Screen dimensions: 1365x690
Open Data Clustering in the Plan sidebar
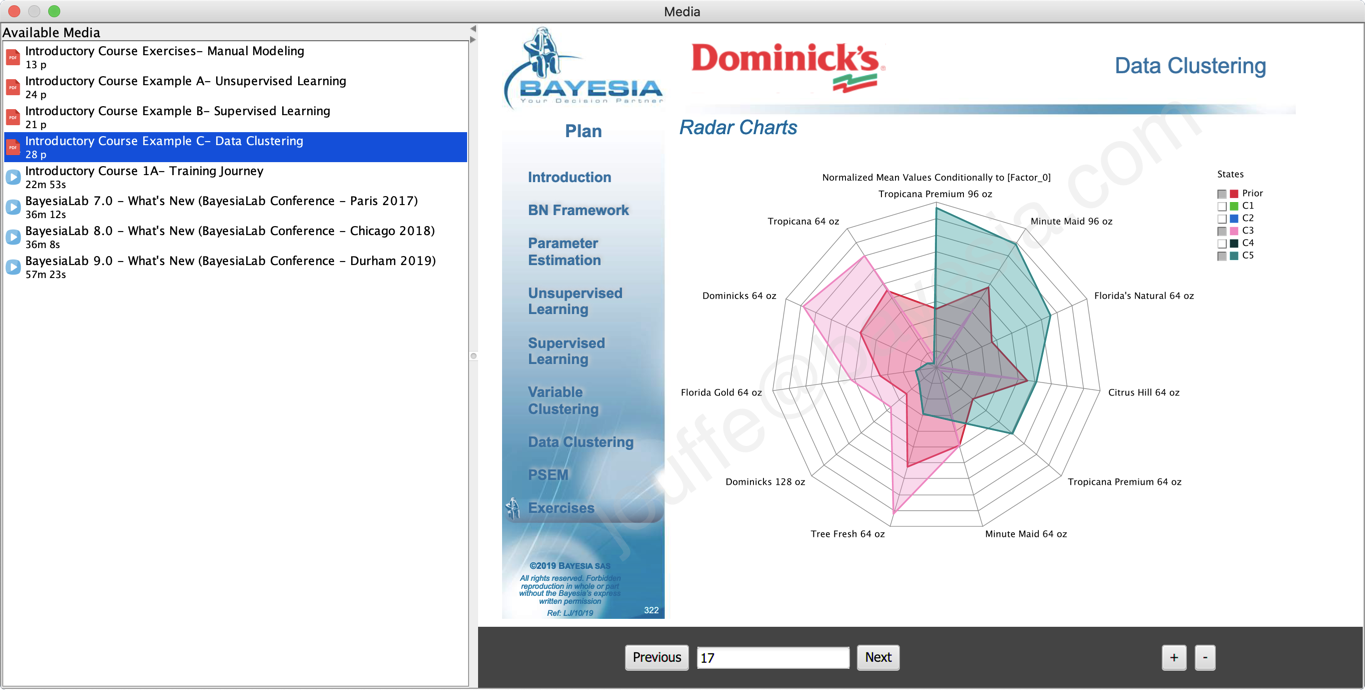[581, 442]
